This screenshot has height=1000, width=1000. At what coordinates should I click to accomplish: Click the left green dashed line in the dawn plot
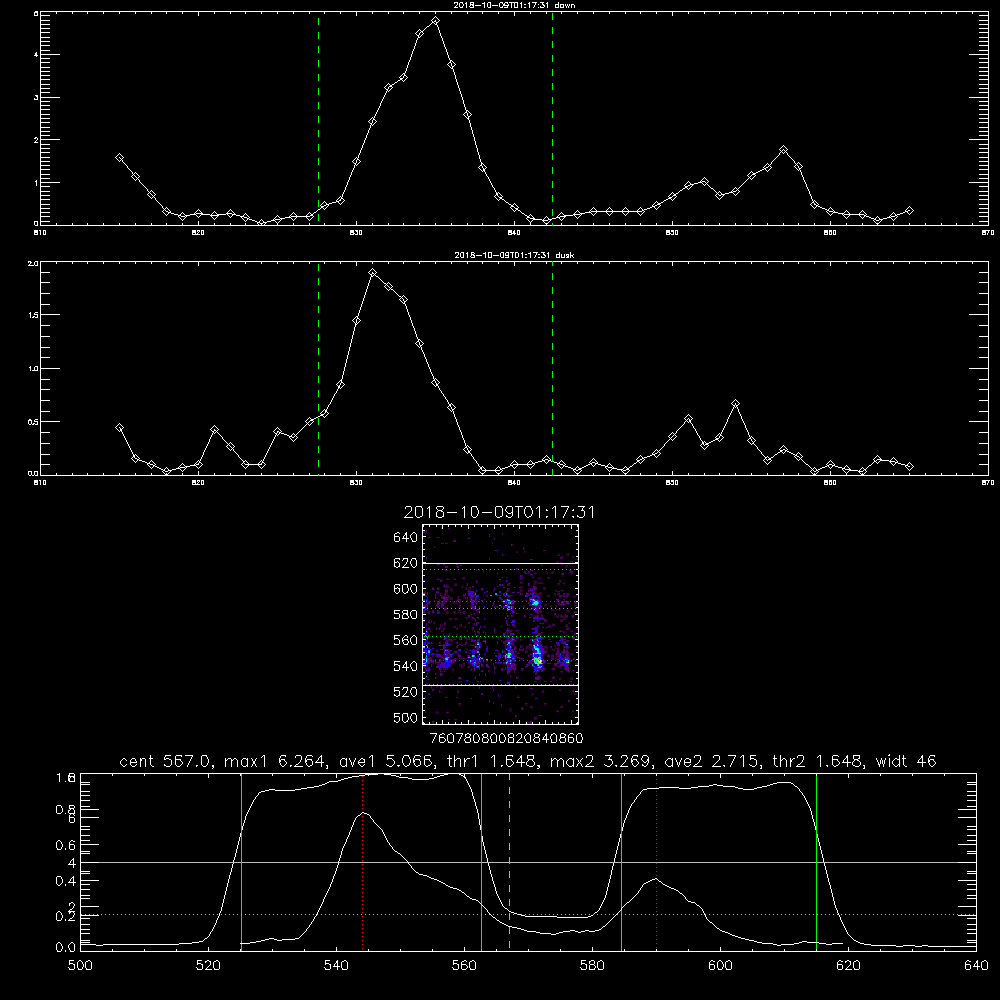[318, 118]
